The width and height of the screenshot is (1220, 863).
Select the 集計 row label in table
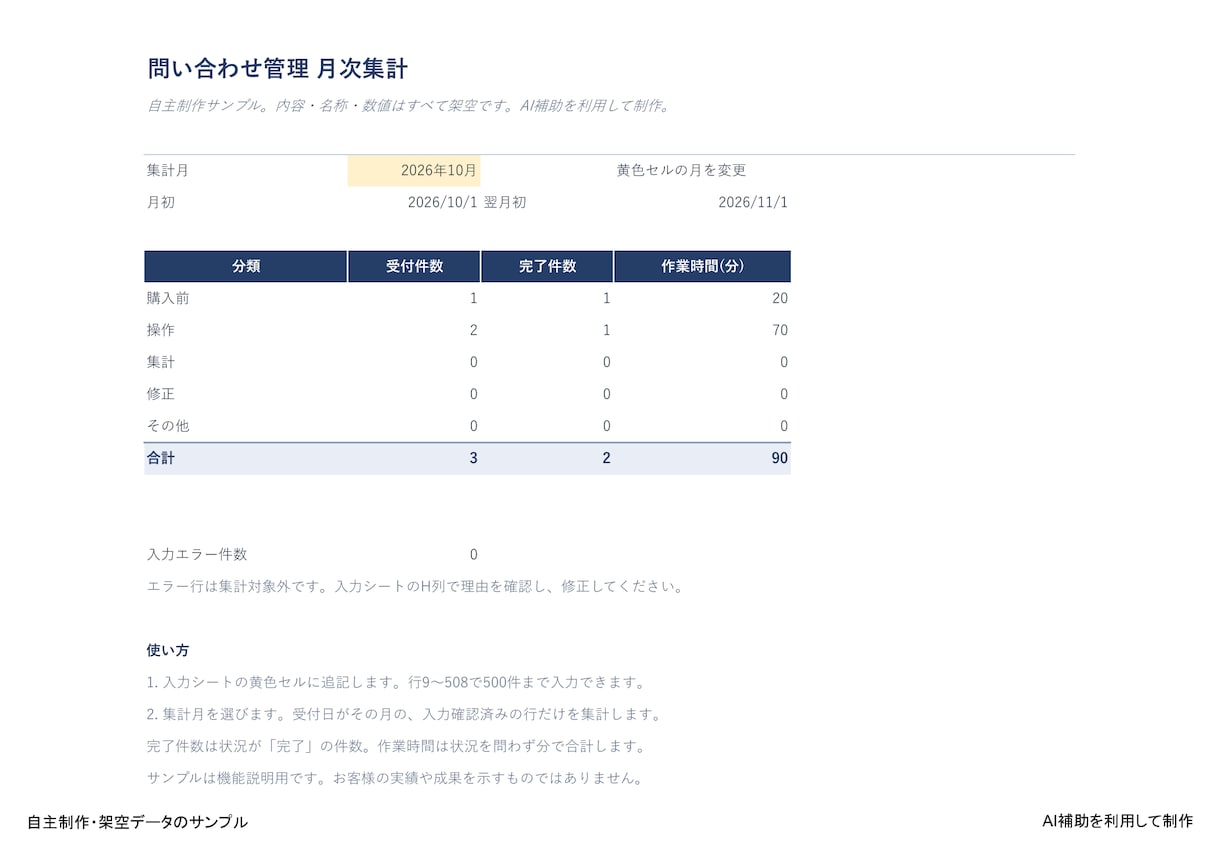[x=161, y=363]
